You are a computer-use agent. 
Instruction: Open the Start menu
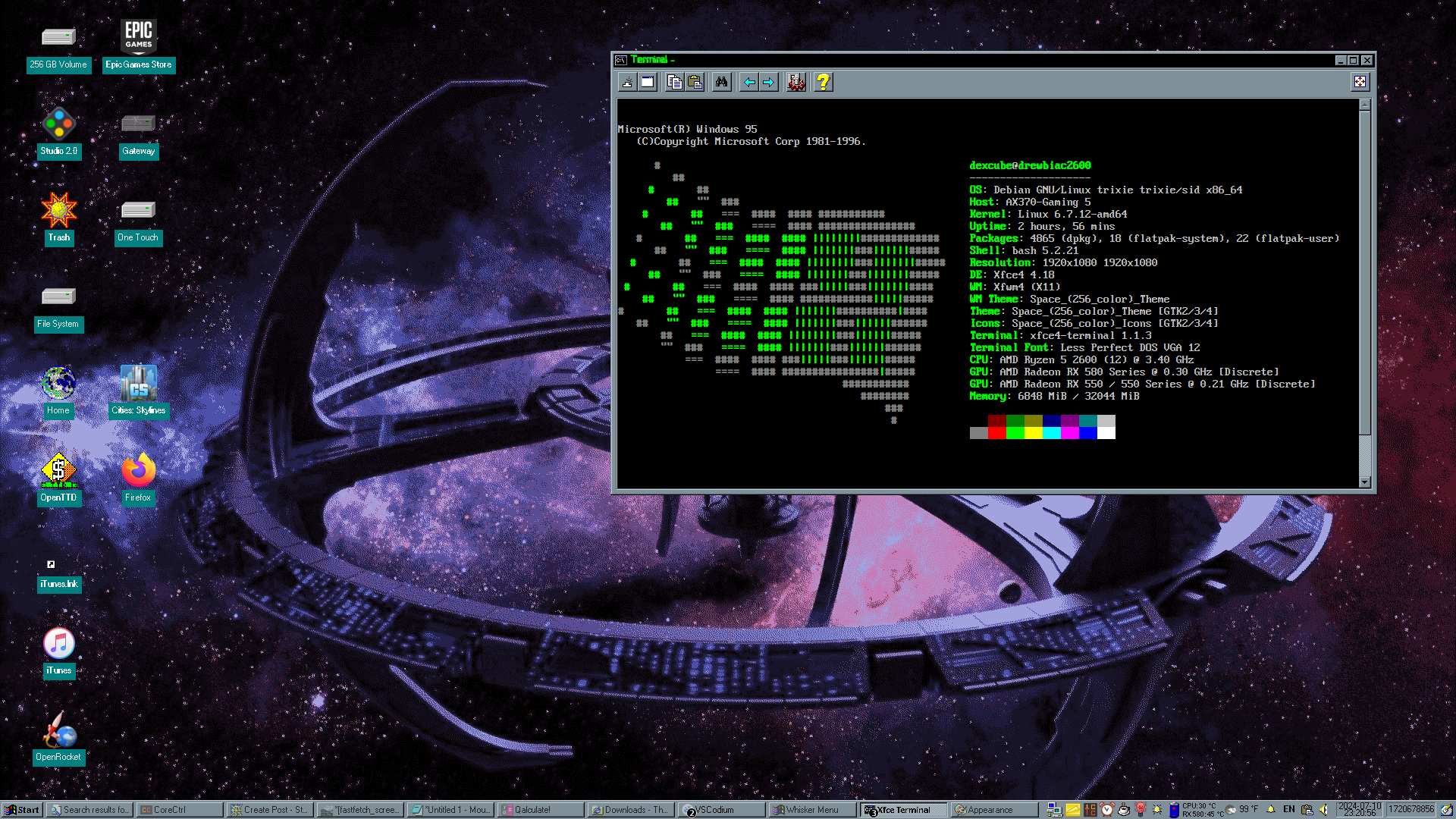21,810
